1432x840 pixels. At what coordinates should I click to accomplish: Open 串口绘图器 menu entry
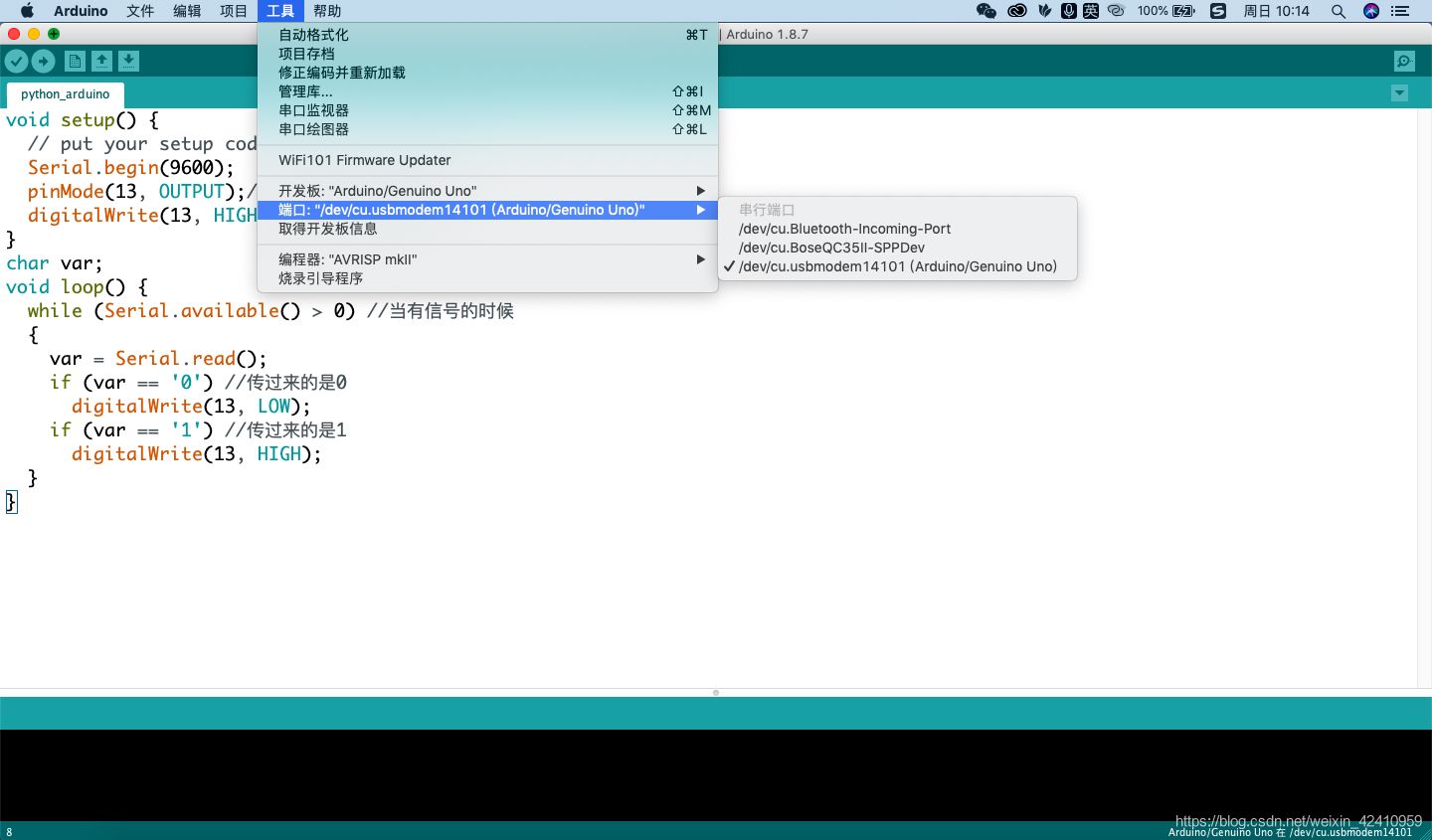[487, 129]
